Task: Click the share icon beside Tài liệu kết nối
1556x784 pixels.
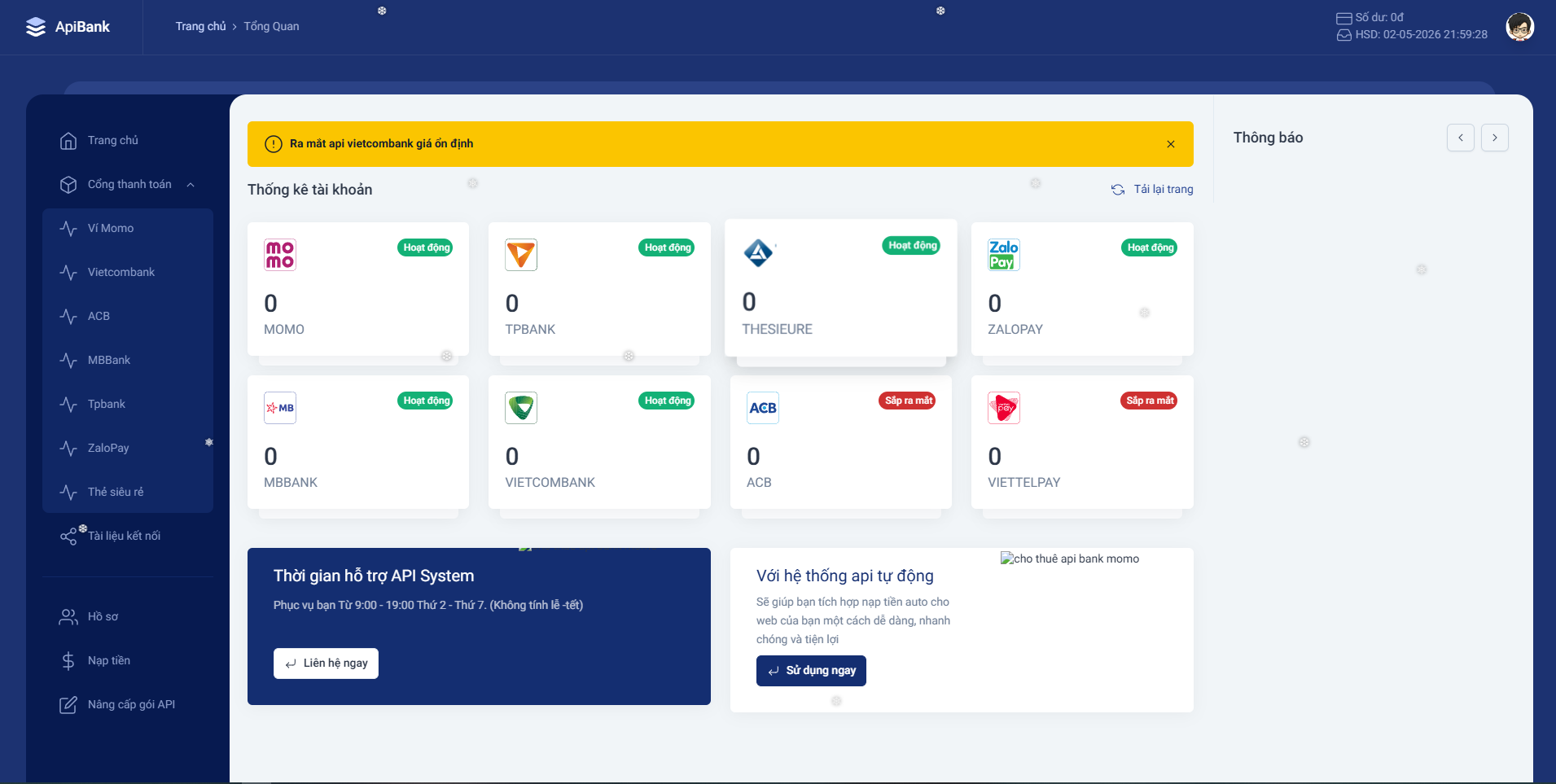Action: click(68, 537)
